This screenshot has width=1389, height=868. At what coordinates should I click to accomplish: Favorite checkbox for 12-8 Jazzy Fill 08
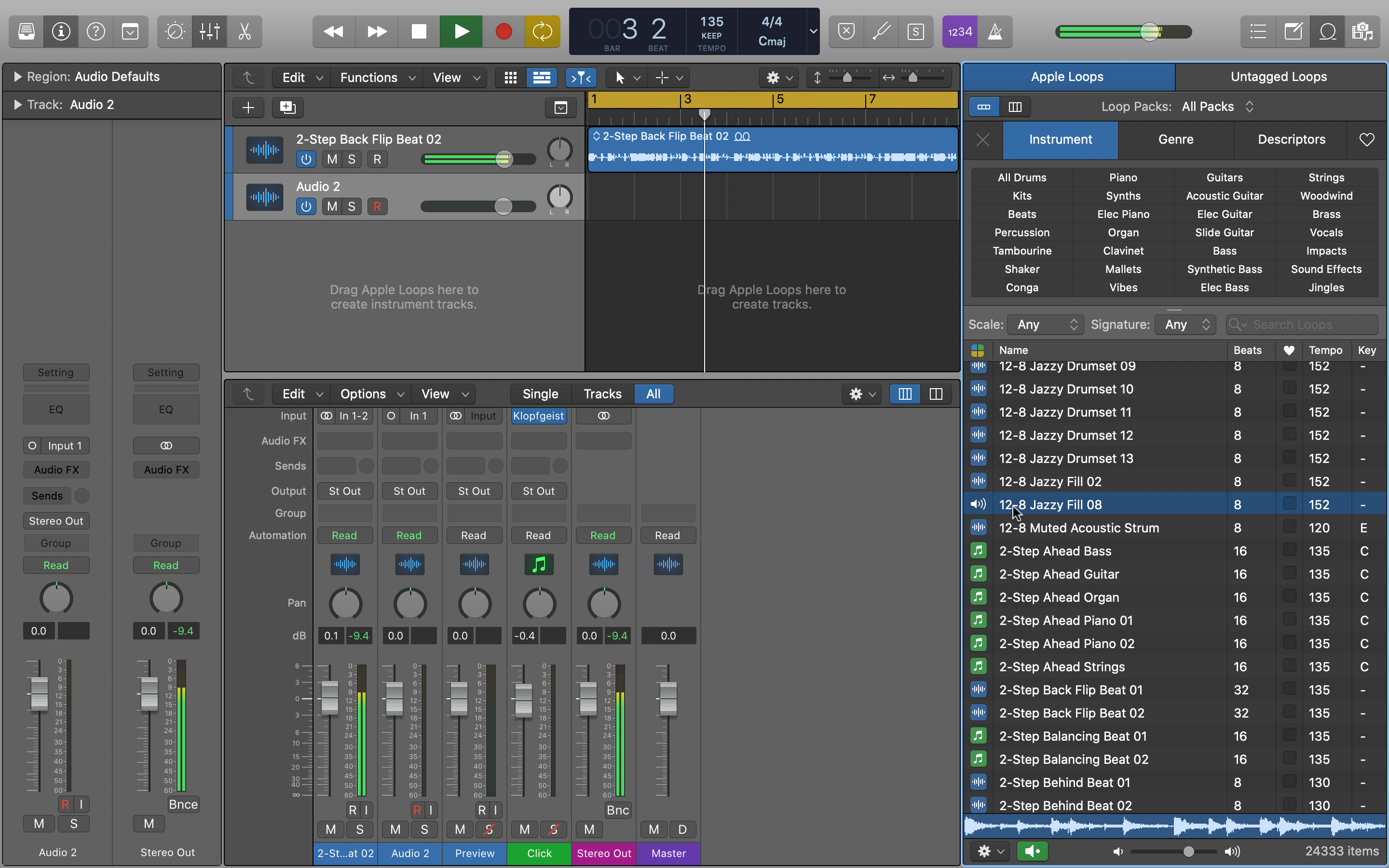click(x=1289, y=504)
